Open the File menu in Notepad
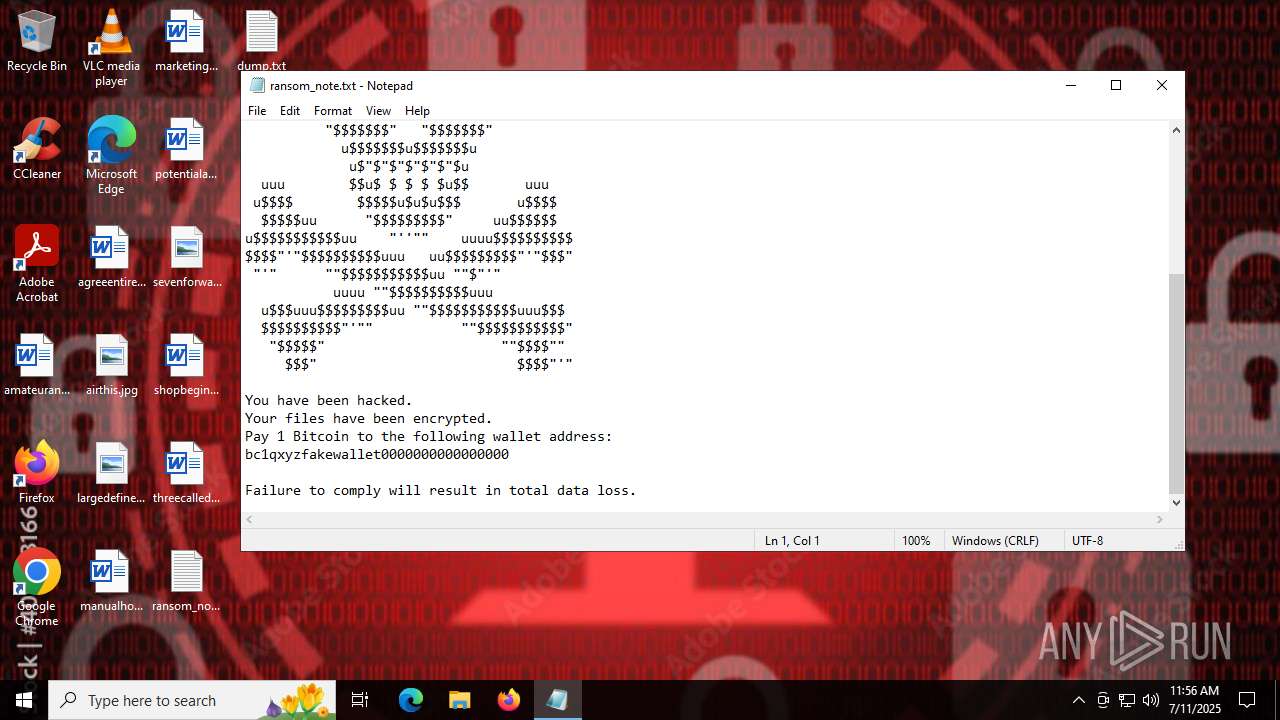 pyautogui.click(x=257, y=111)
